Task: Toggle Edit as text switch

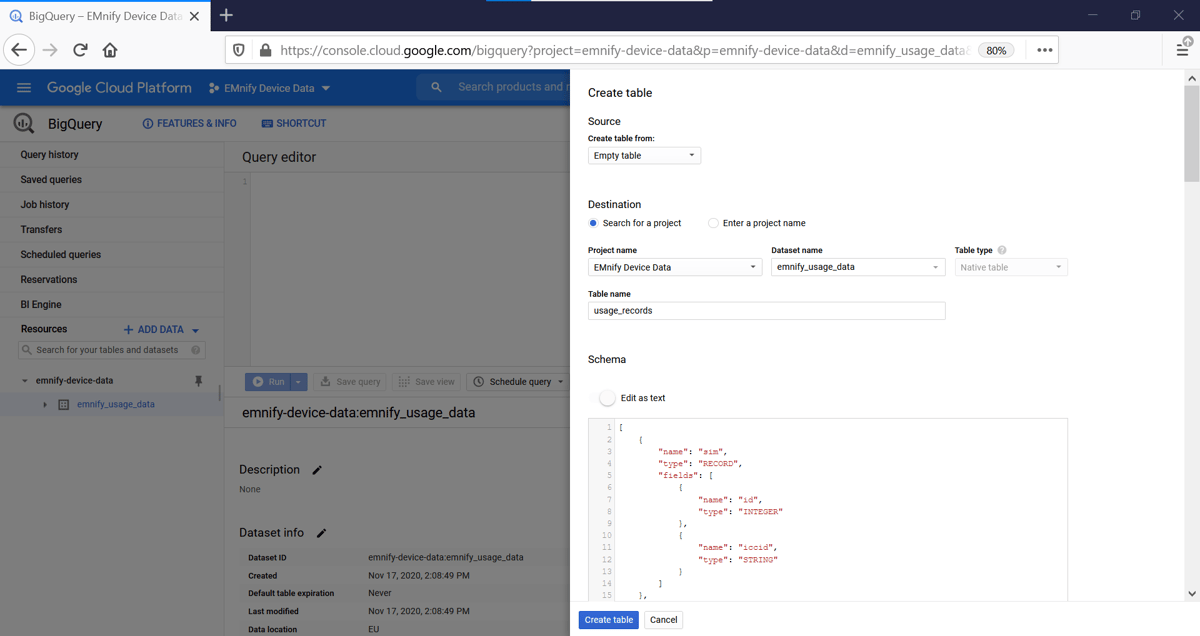Action: [607, 398]
